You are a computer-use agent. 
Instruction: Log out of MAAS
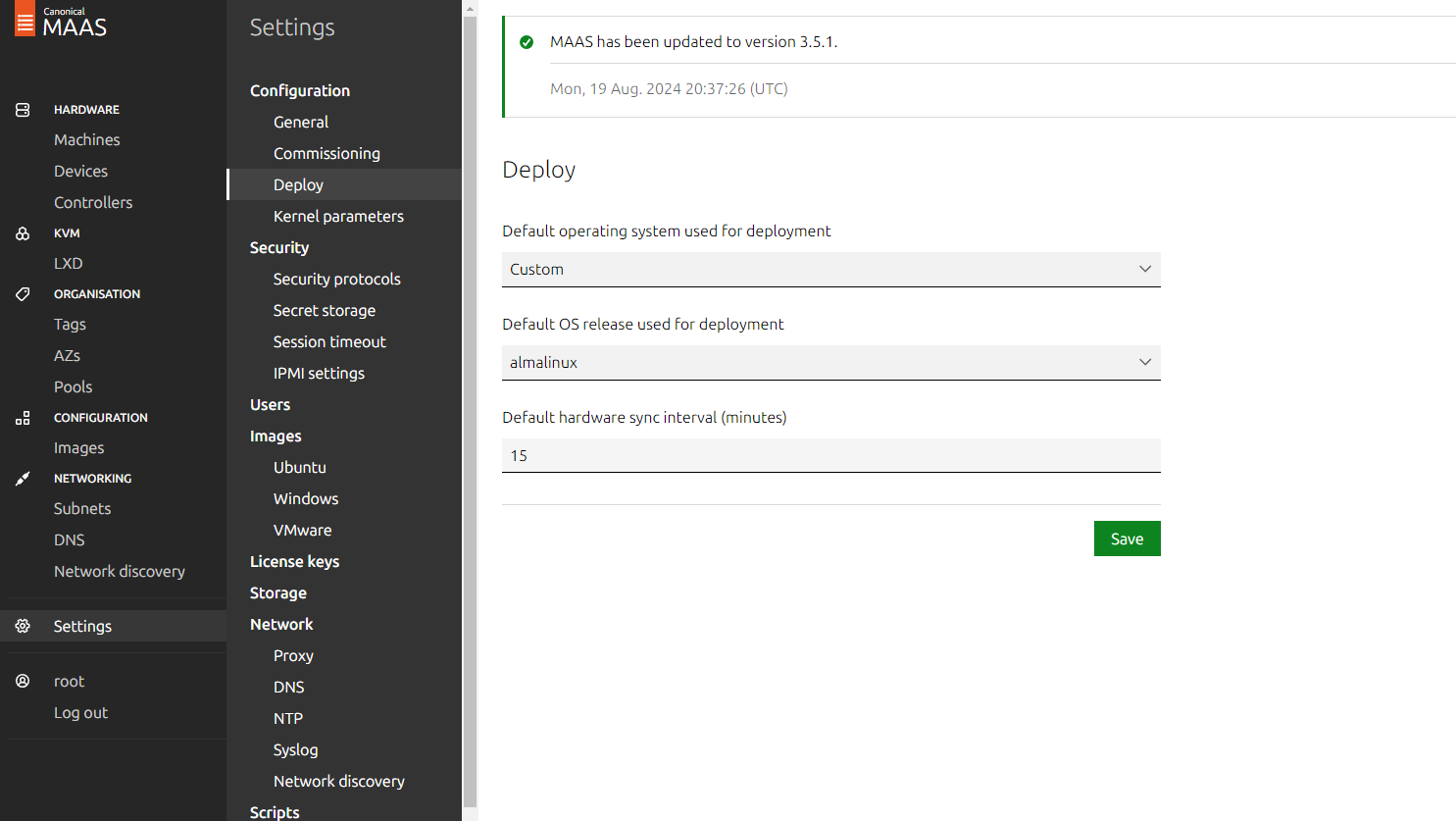click(x=80, y=712)
